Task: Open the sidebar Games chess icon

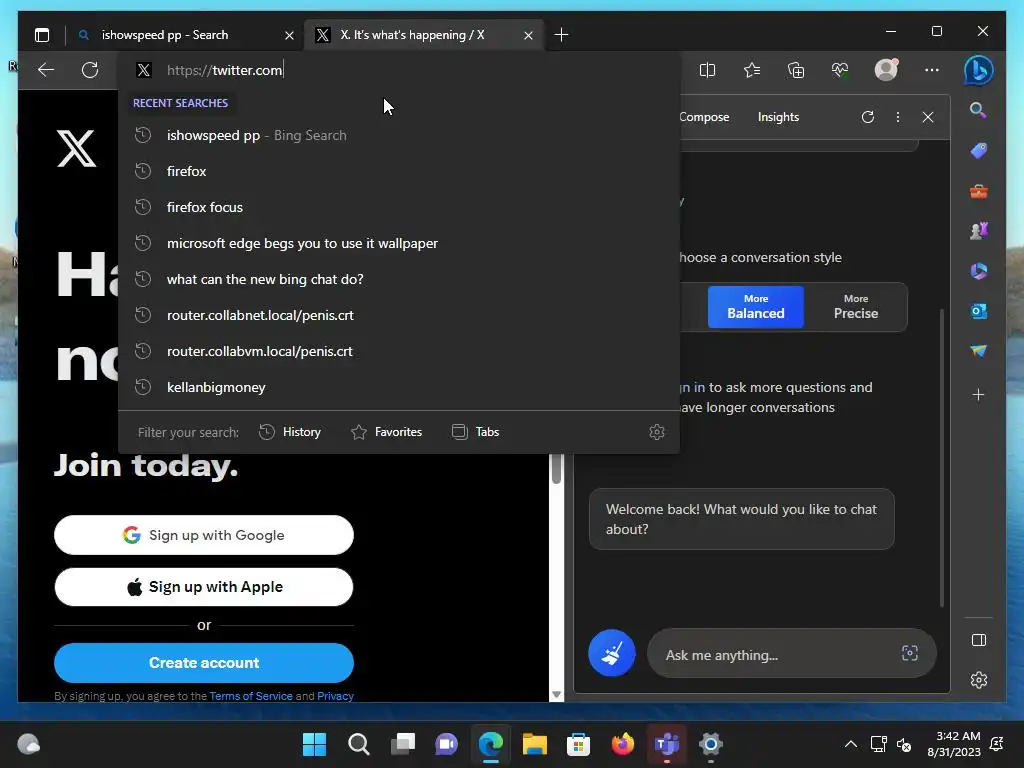Action: [978, 231]
